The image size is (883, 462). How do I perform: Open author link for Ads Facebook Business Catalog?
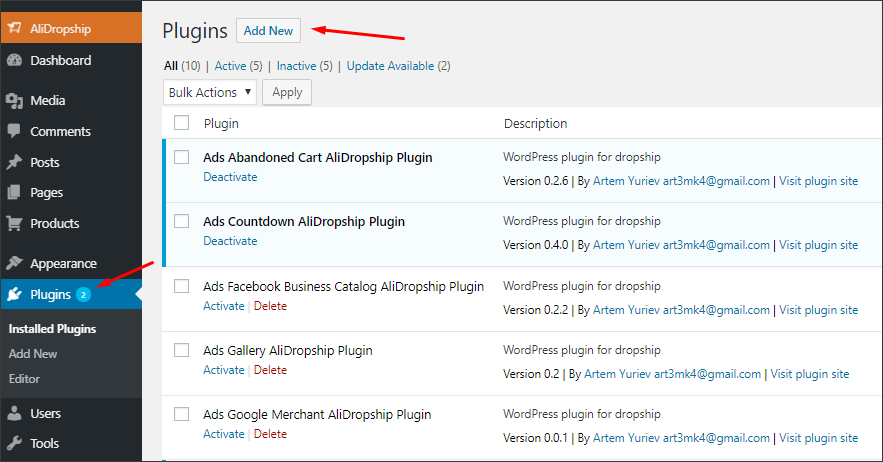681,310
